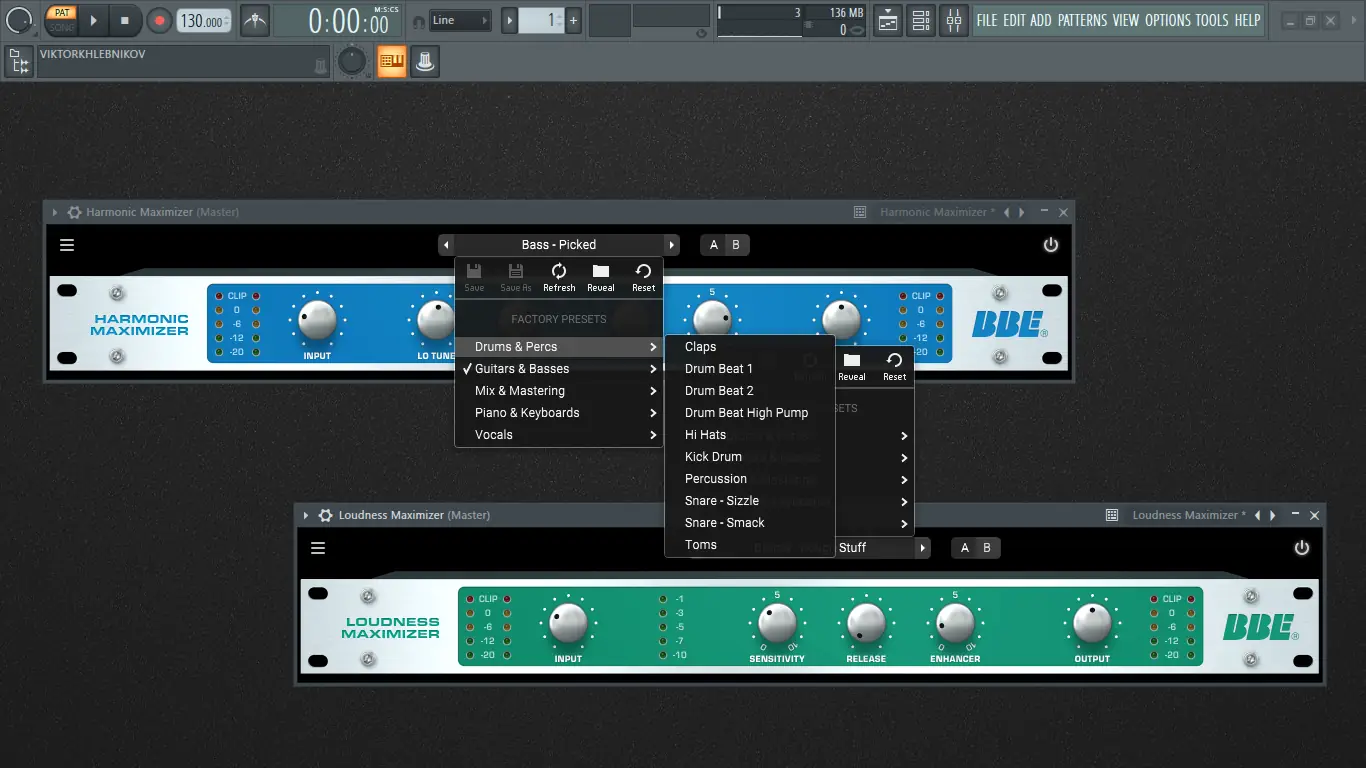Open the Harmonic Maximizer hamburger menu
The height and width of the screenshot is (768, 1366).
[x=67, y=245]
